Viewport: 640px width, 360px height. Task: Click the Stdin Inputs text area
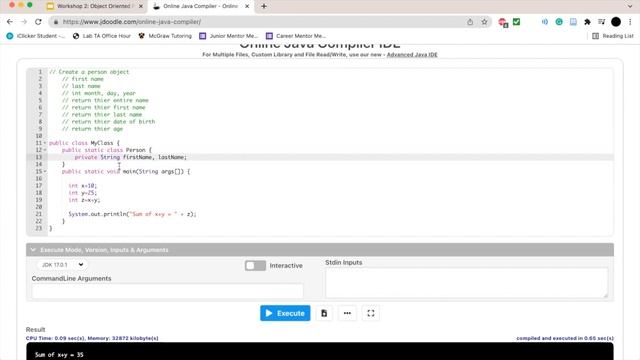click(466, 283)
